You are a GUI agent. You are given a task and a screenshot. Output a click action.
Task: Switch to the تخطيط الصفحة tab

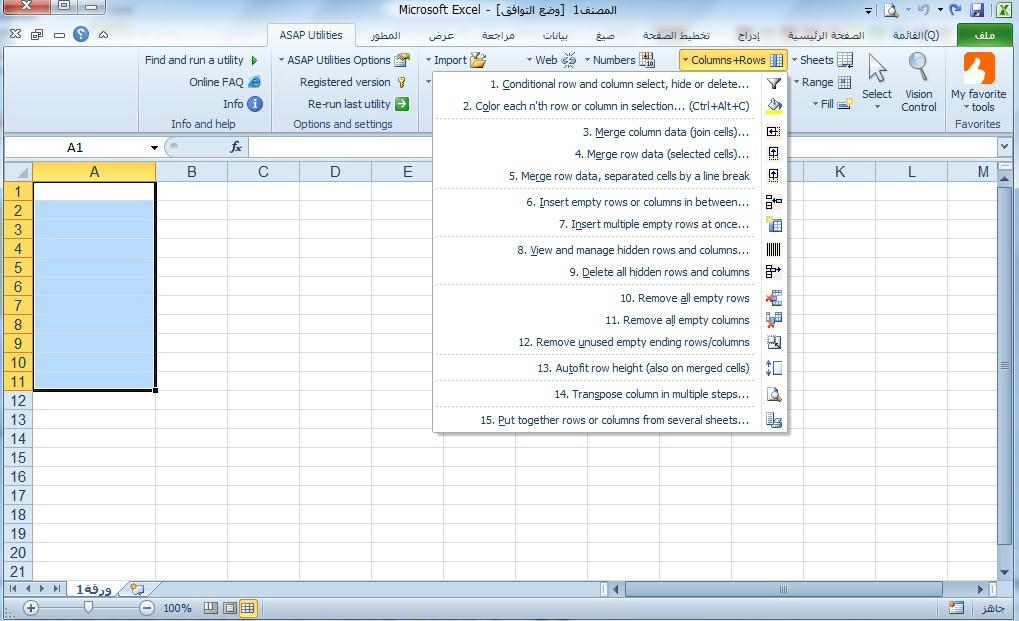(x=676, y=35)
